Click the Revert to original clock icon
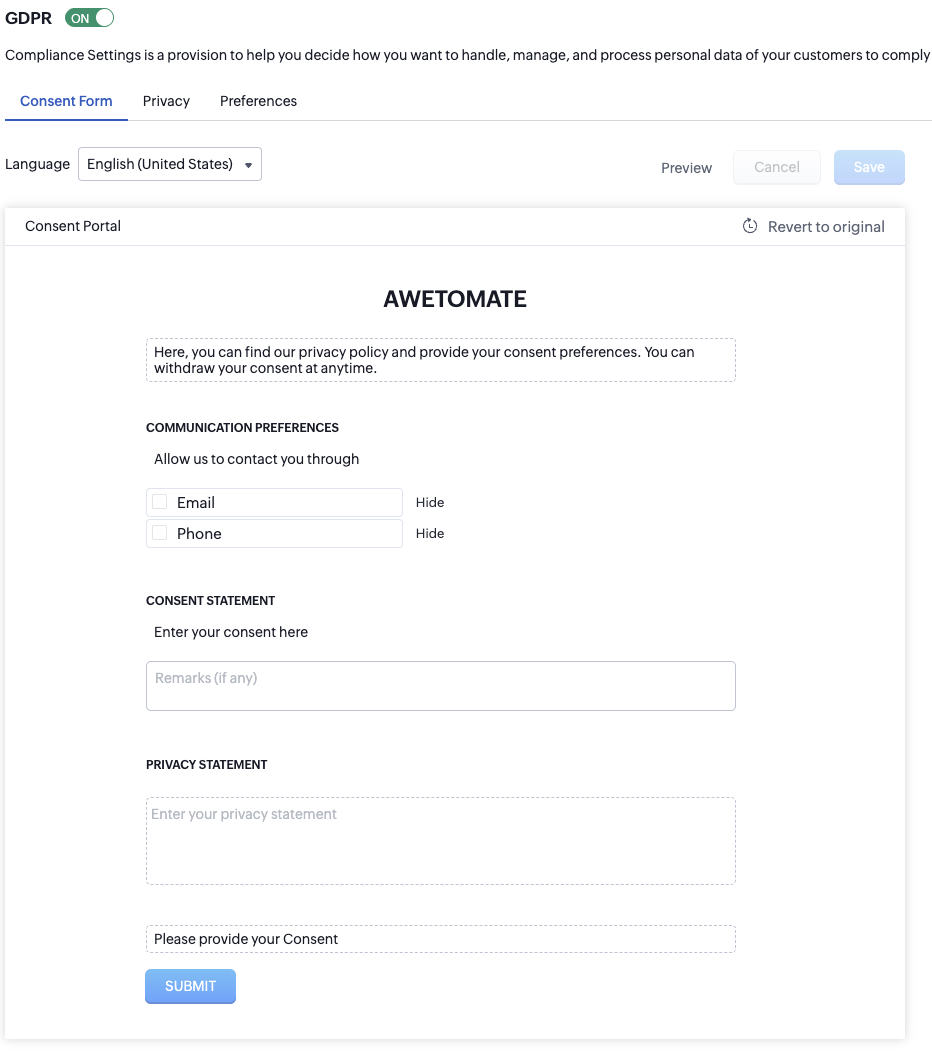 point(750,226)
